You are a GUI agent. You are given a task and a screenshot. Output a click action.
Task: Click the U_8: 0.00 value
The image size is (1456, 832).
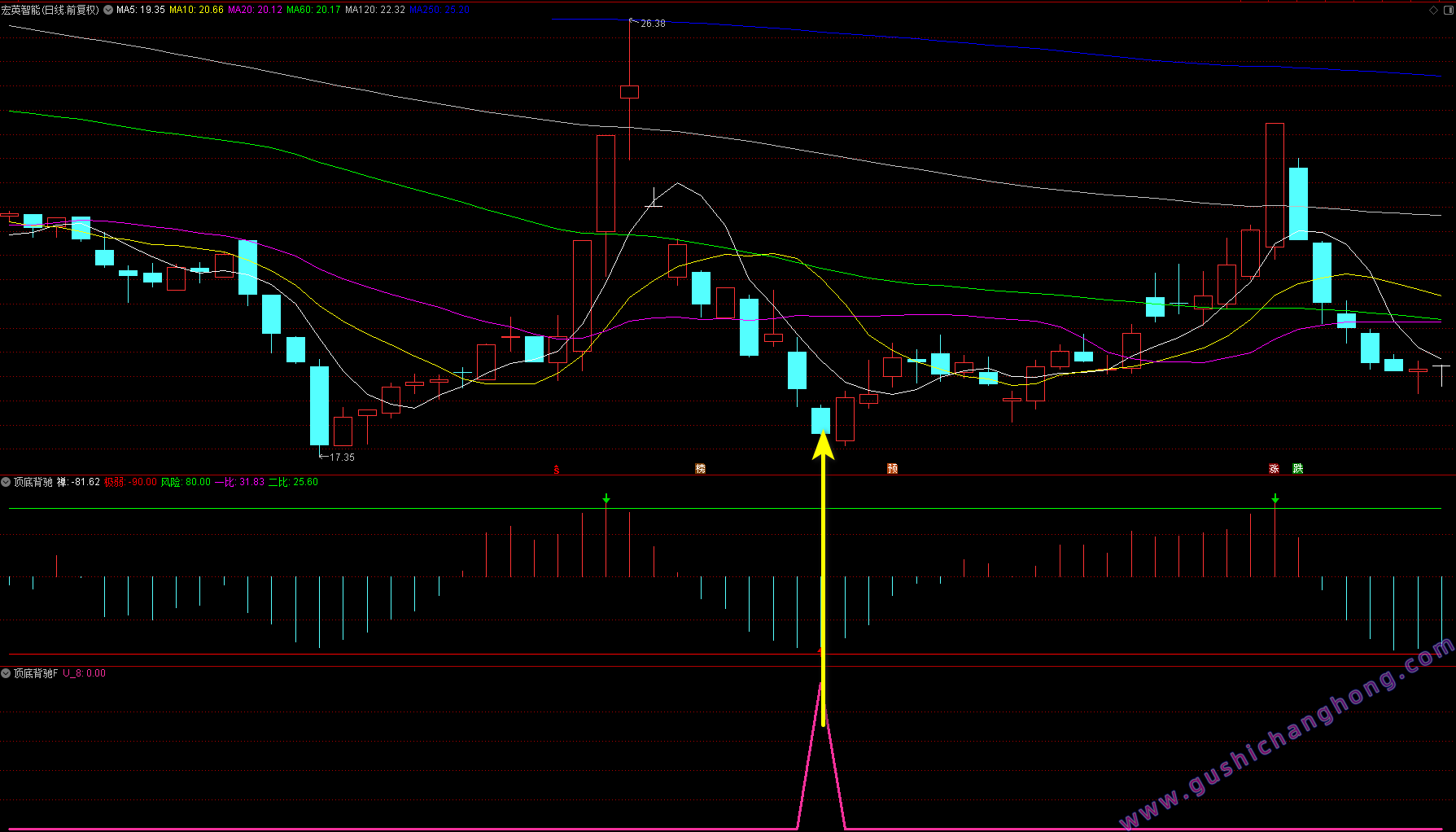85,673
